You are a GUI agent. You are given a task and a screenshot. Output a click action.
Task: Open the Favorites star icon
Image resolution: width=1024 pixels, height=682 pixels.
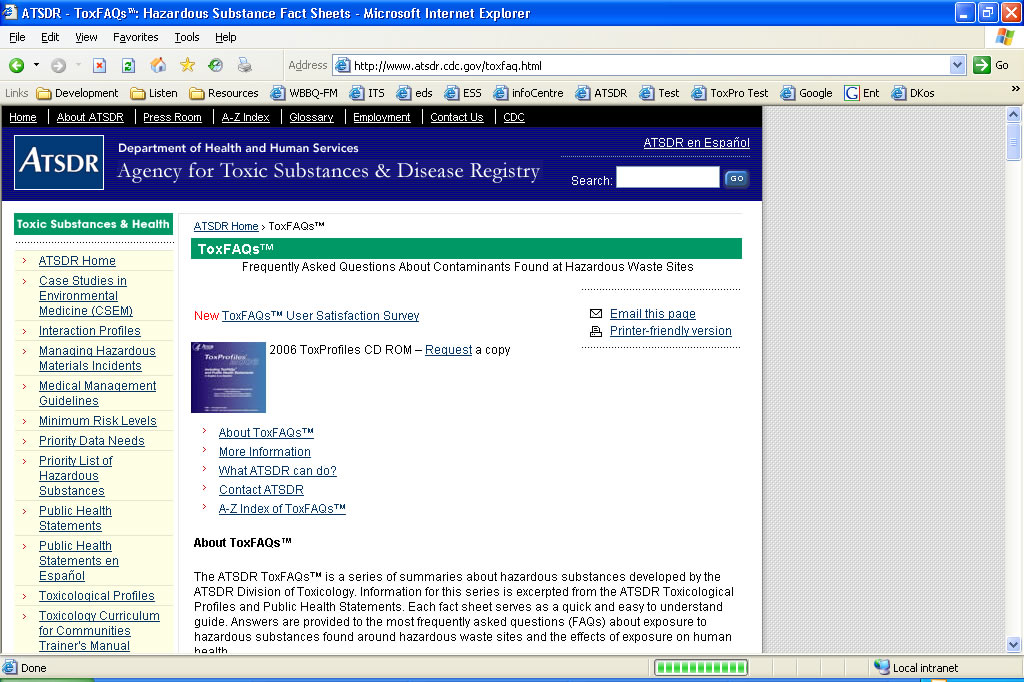[x=187, y=65]
